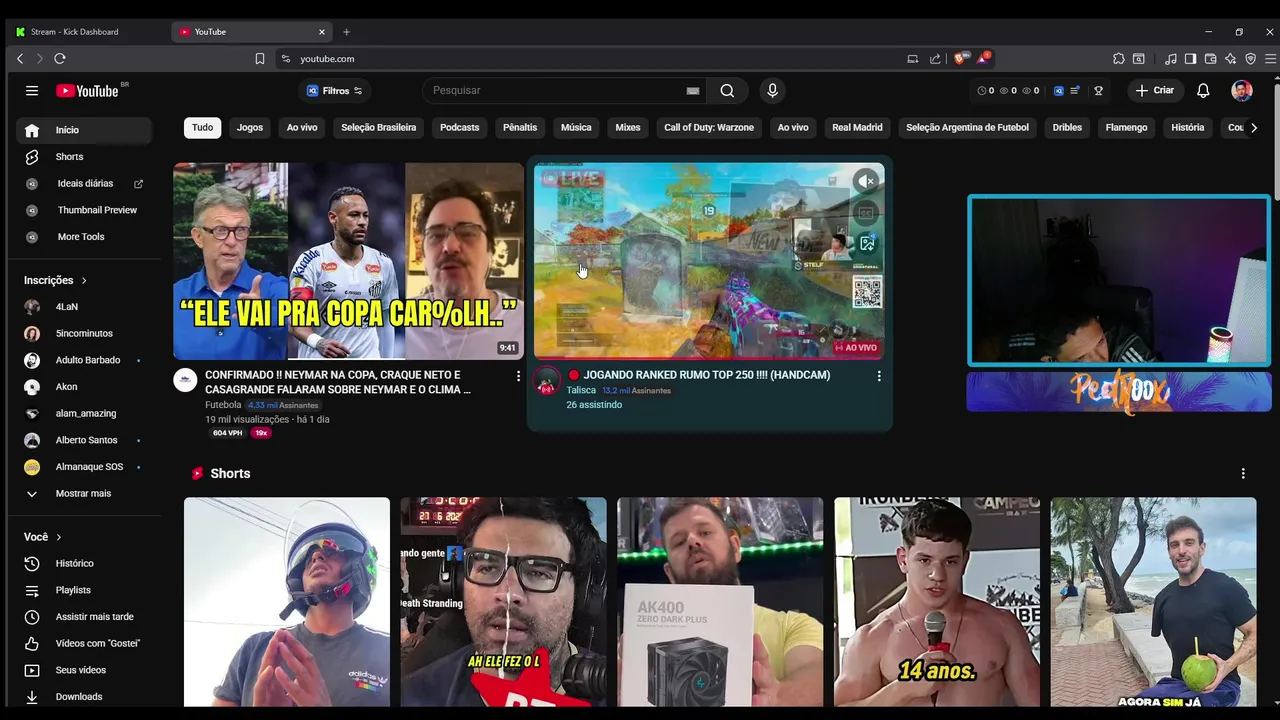The image size is (1280, 720).
Task: Open the Brave media playlist music icon
Action: point(1171,59)
